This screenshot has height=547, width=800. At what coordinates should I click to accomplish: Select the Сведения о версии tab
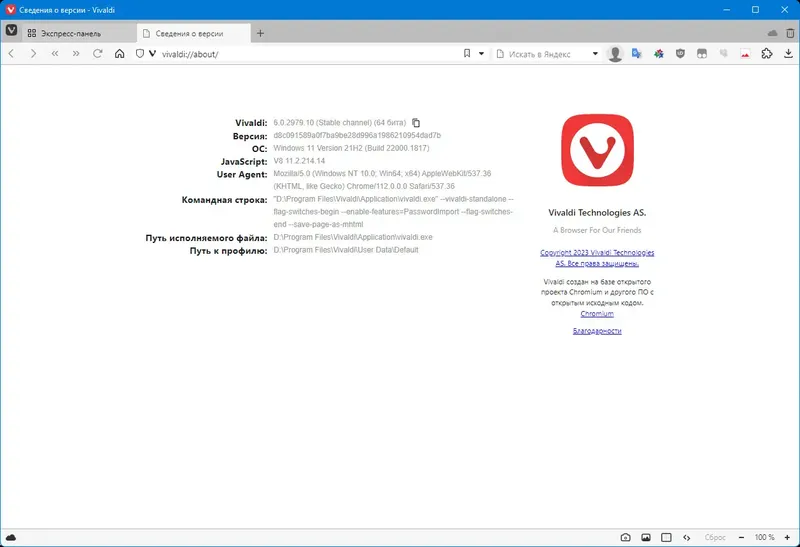tap(194, 33)
